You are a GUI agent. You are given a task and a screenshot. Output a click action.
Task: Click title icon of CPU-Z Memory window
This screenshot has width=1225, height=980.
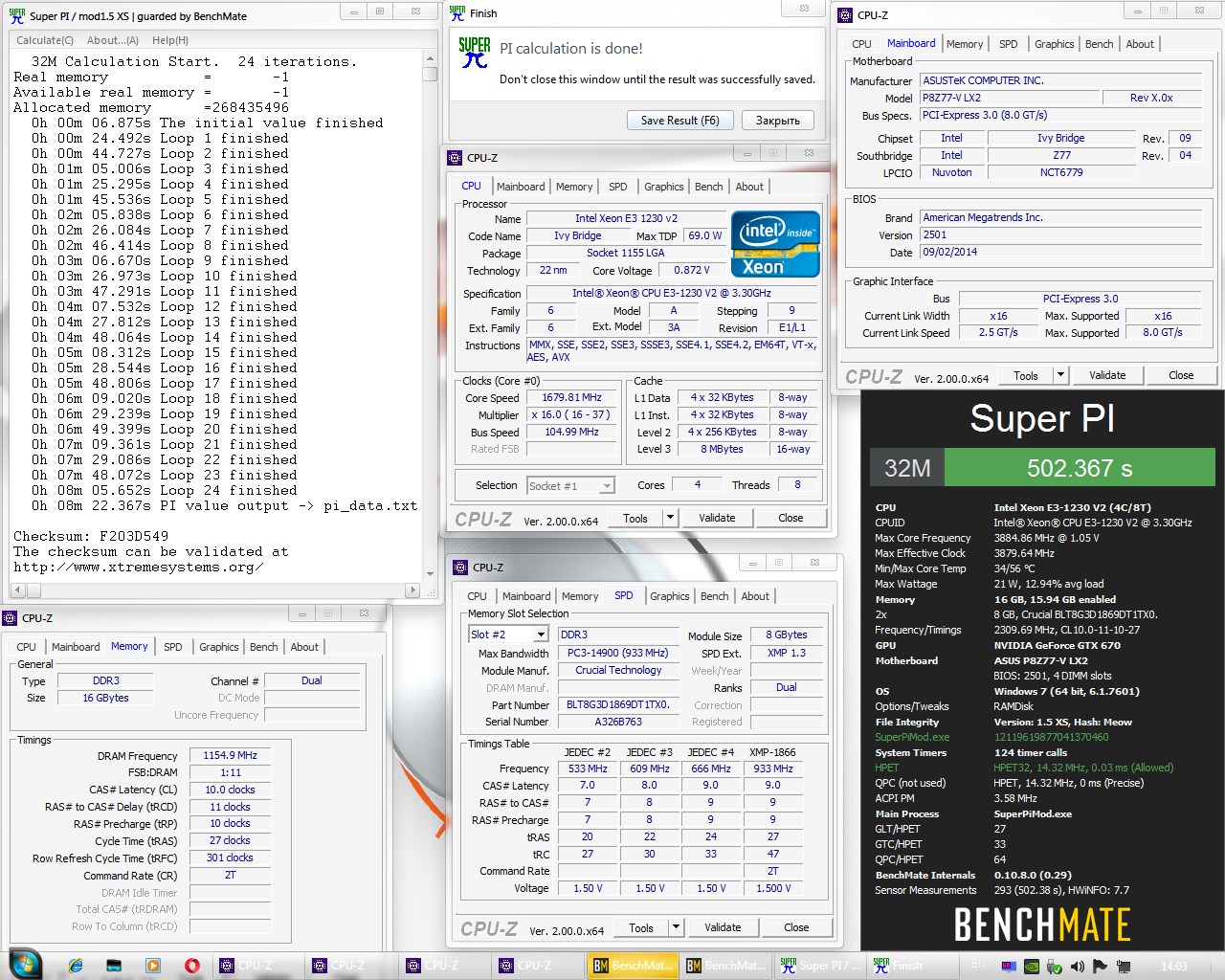pyautogui.click(x=11, y=618)
